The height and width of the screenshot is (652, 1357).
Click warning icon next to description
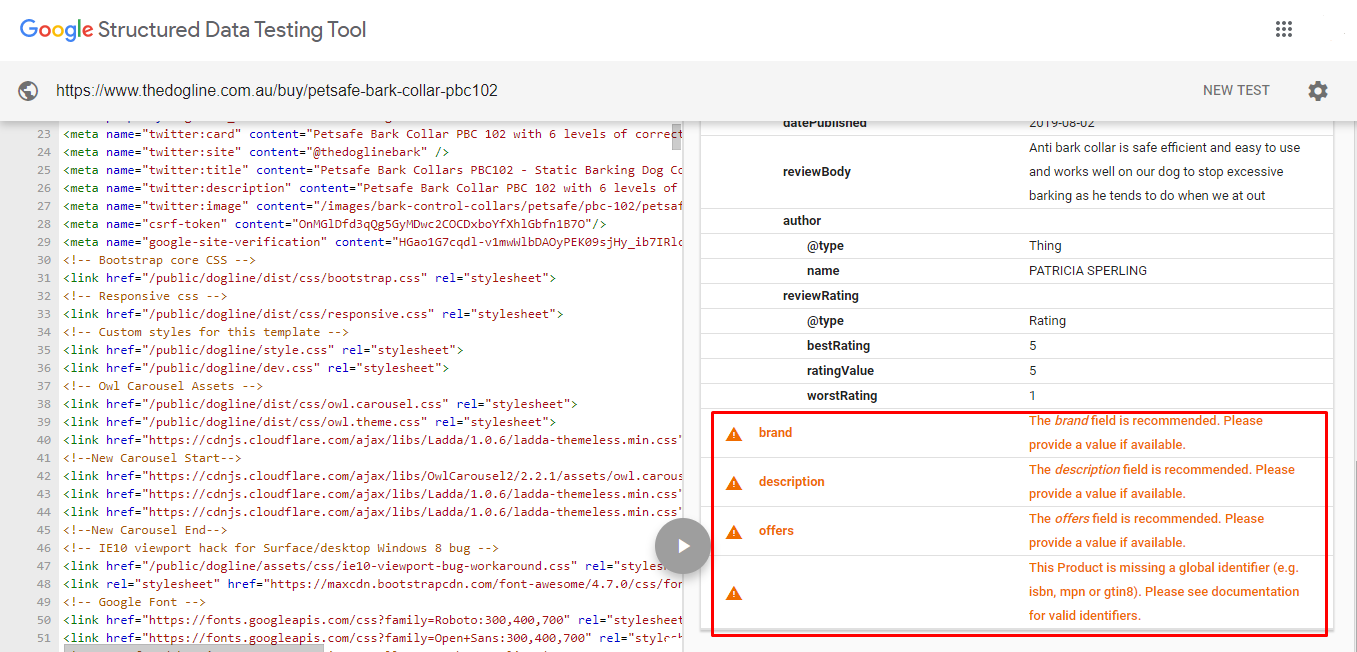(734, 483)
